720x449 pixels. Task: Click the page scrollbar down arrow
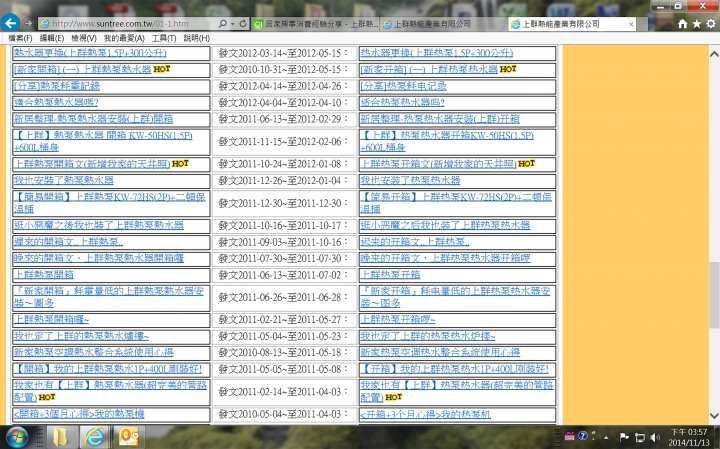click(x=714, y=416)
